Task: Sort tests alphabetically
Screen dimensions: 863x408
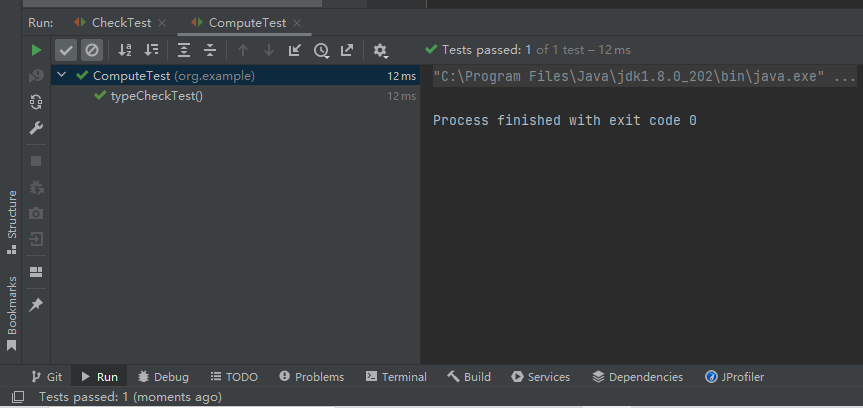Action: tap(125, 49)
